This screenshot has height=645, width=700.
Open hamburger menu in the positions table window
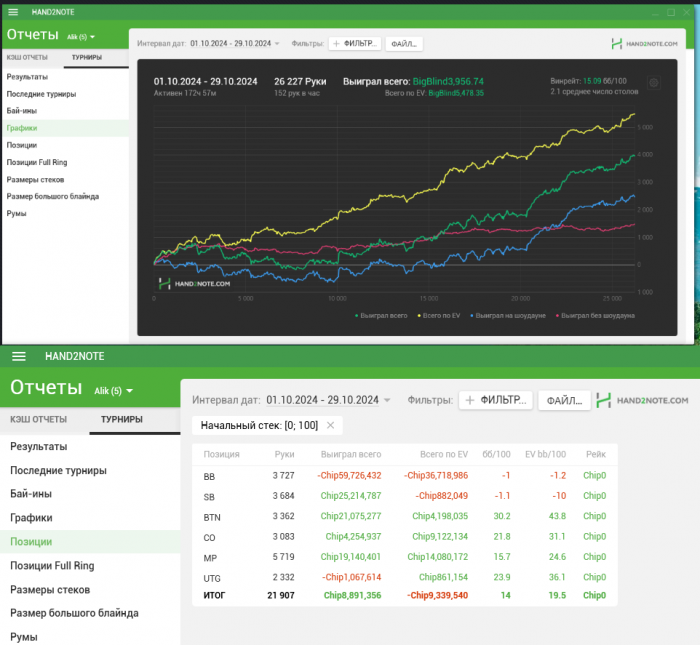click(18, 356)
